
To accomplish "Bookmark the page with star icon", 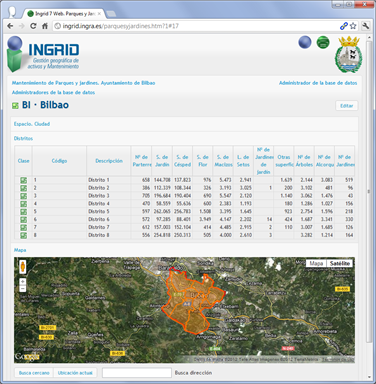I will [x=353, y=26].
